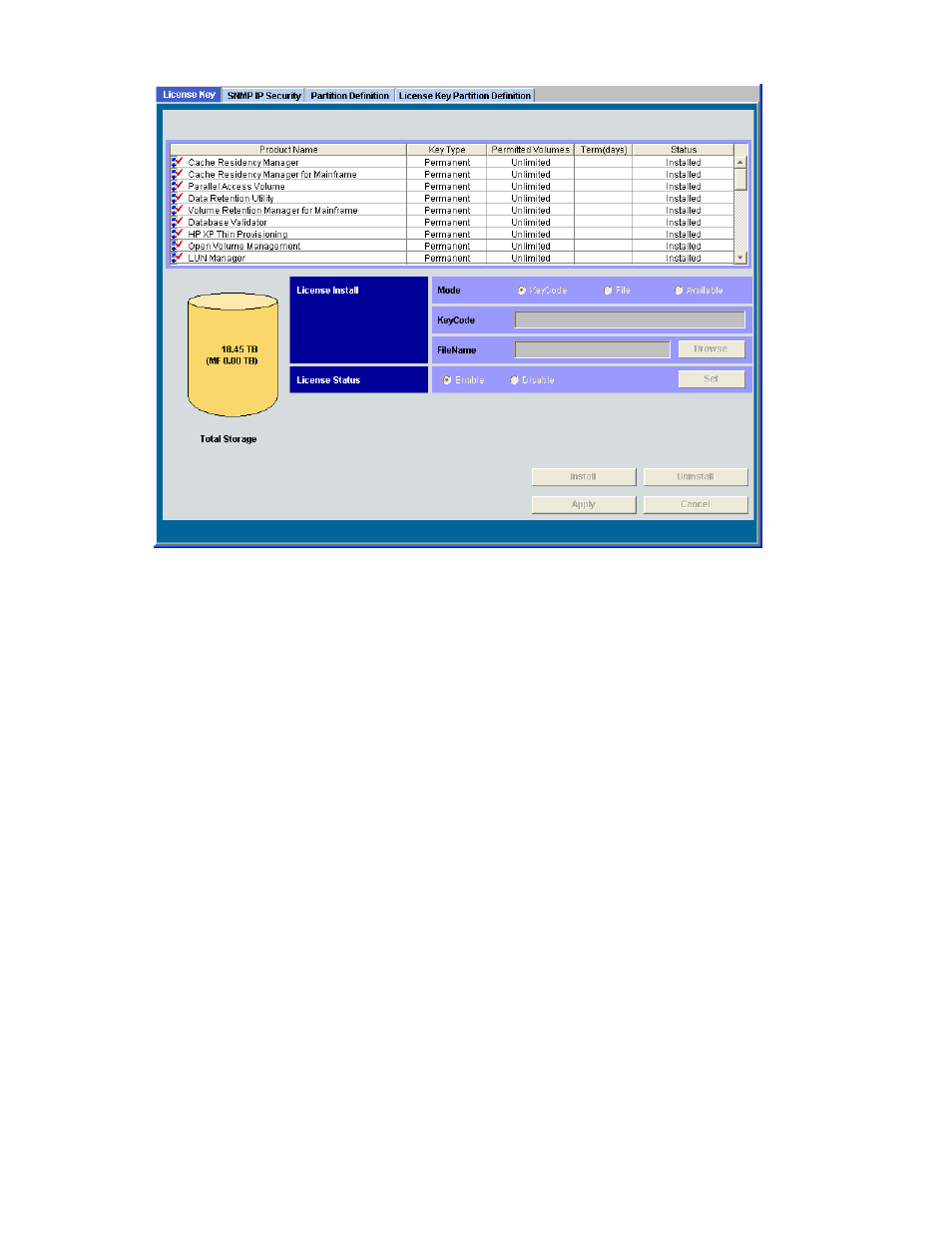Click the license table scroll up arrow

pos(740,162)
